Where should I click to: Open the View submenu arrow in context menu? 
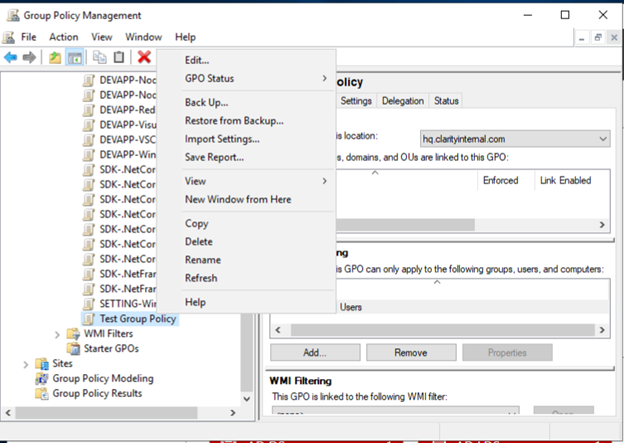click(325, 181)
